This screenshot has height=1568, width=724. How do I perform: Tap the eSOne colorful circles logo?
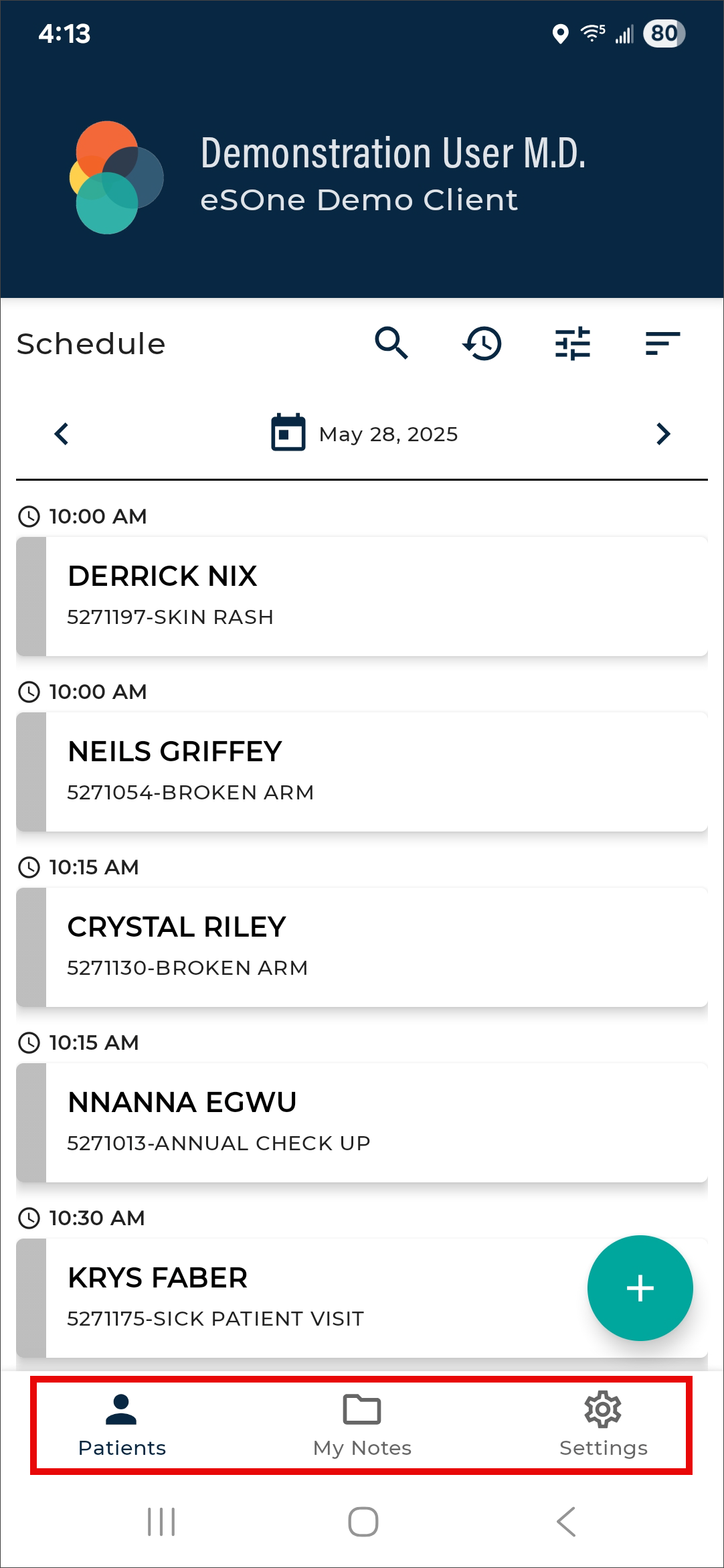[x=116, y=177]
